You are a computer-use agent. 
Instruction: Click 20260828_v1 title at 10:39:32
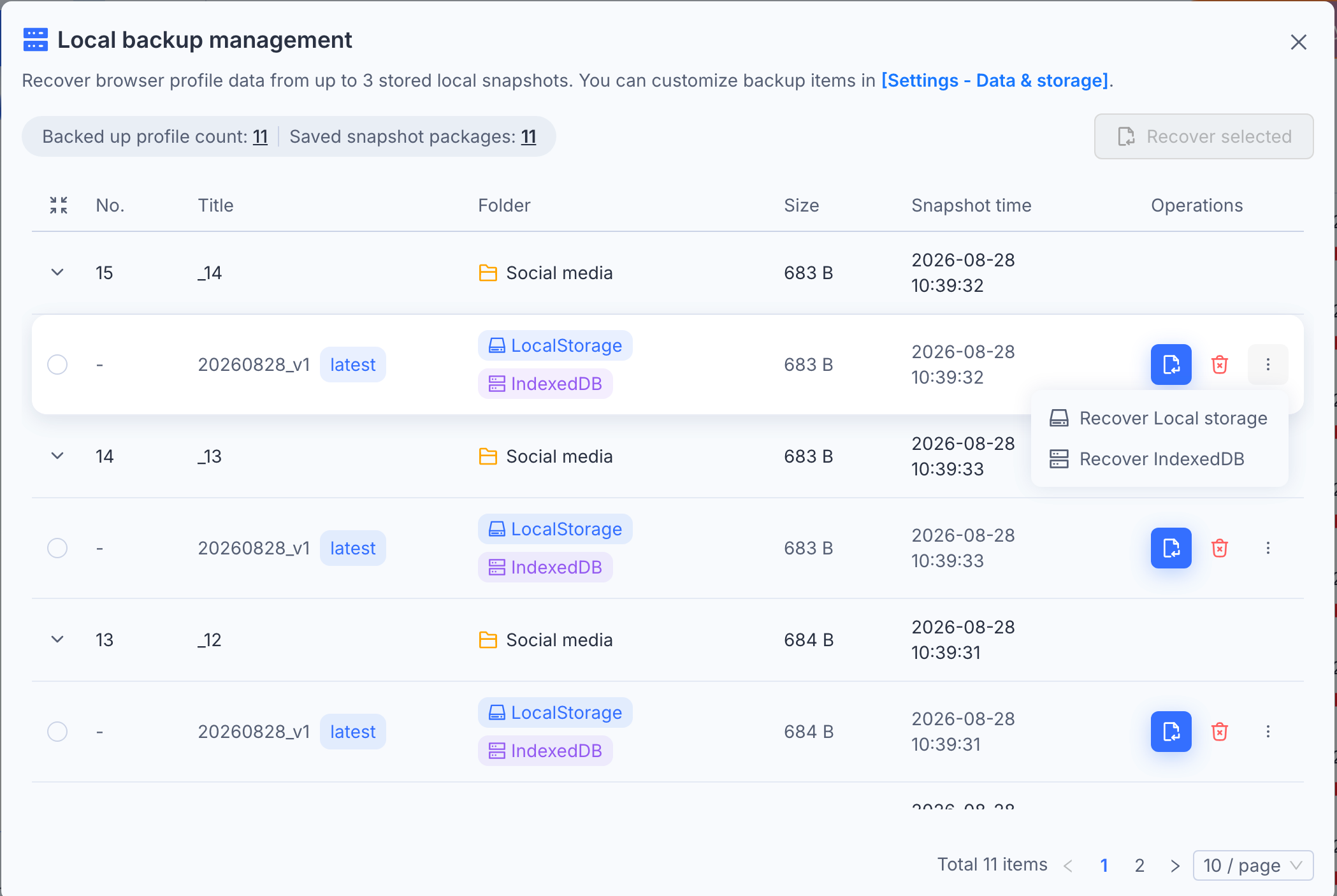pos(254,365)
